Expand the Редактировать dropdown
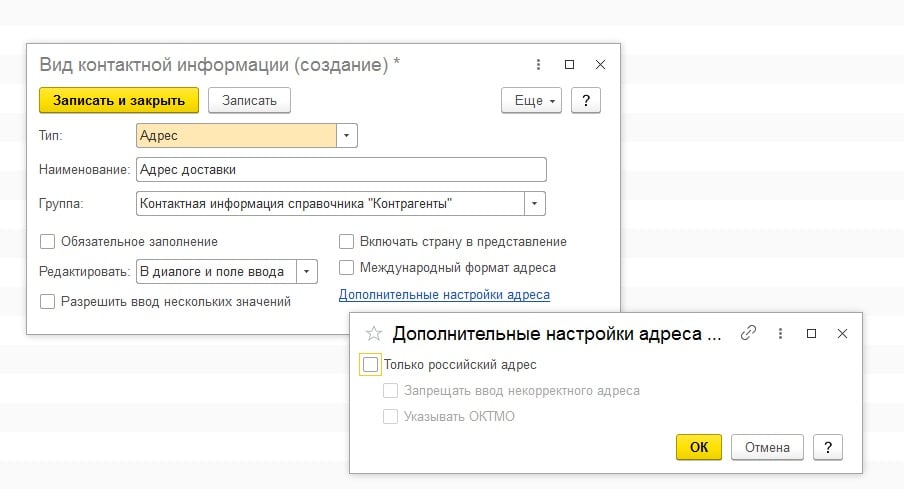This screenshot has height=489, width=904. click(307, 271)
